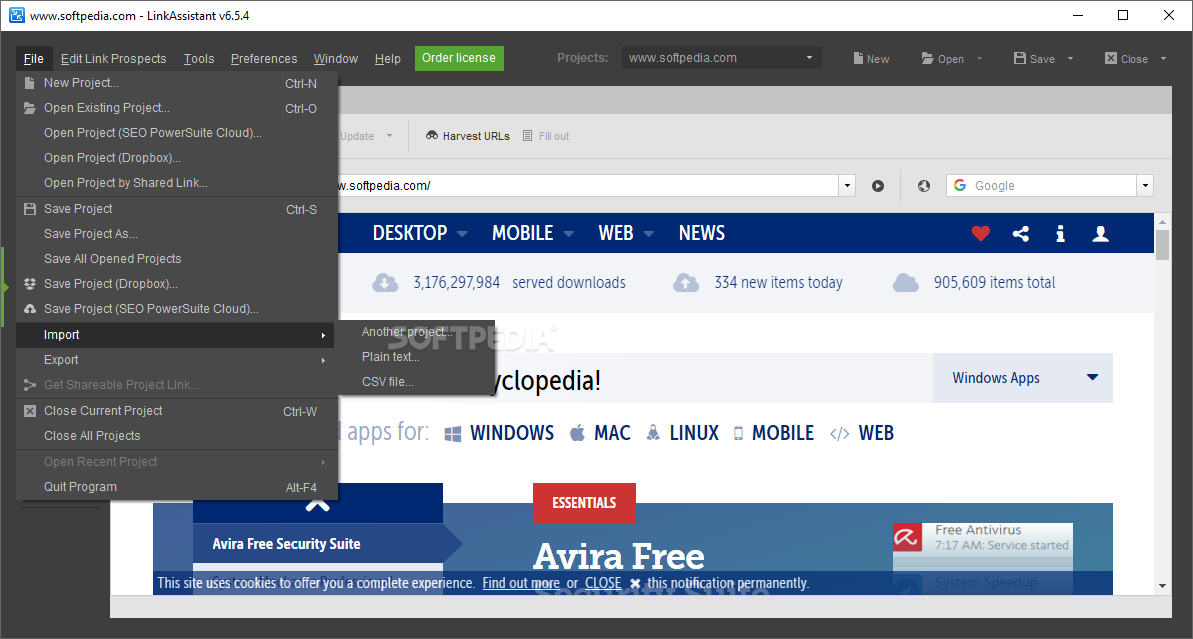This screenshot has width=1193, height=639.
Task: Open the Preferences menu
Action: (x=264, y=59)
